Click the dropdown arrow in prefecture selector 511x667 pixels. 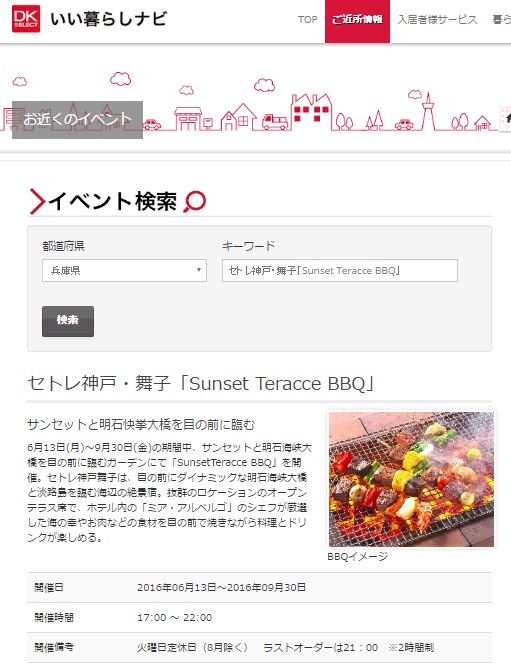pos(198,270)
